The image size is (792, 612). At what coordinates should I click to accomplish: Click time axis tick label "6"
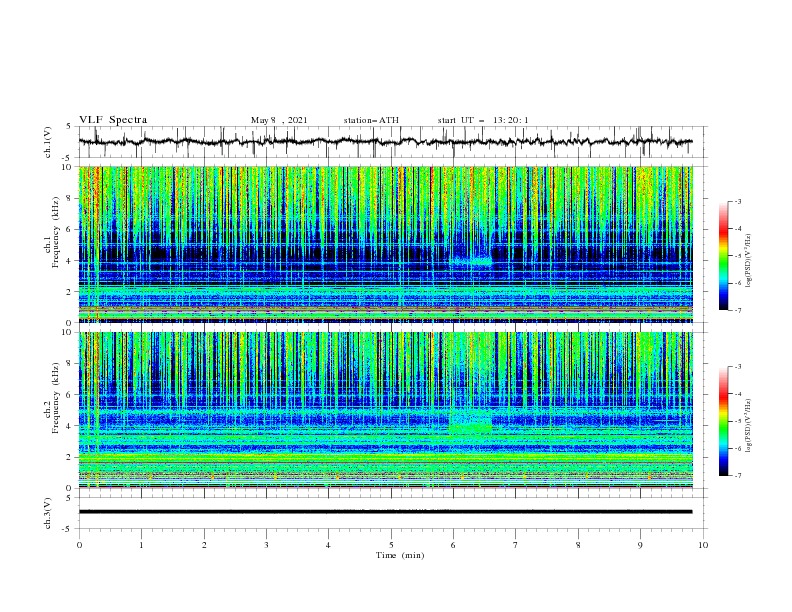point(453,545)
